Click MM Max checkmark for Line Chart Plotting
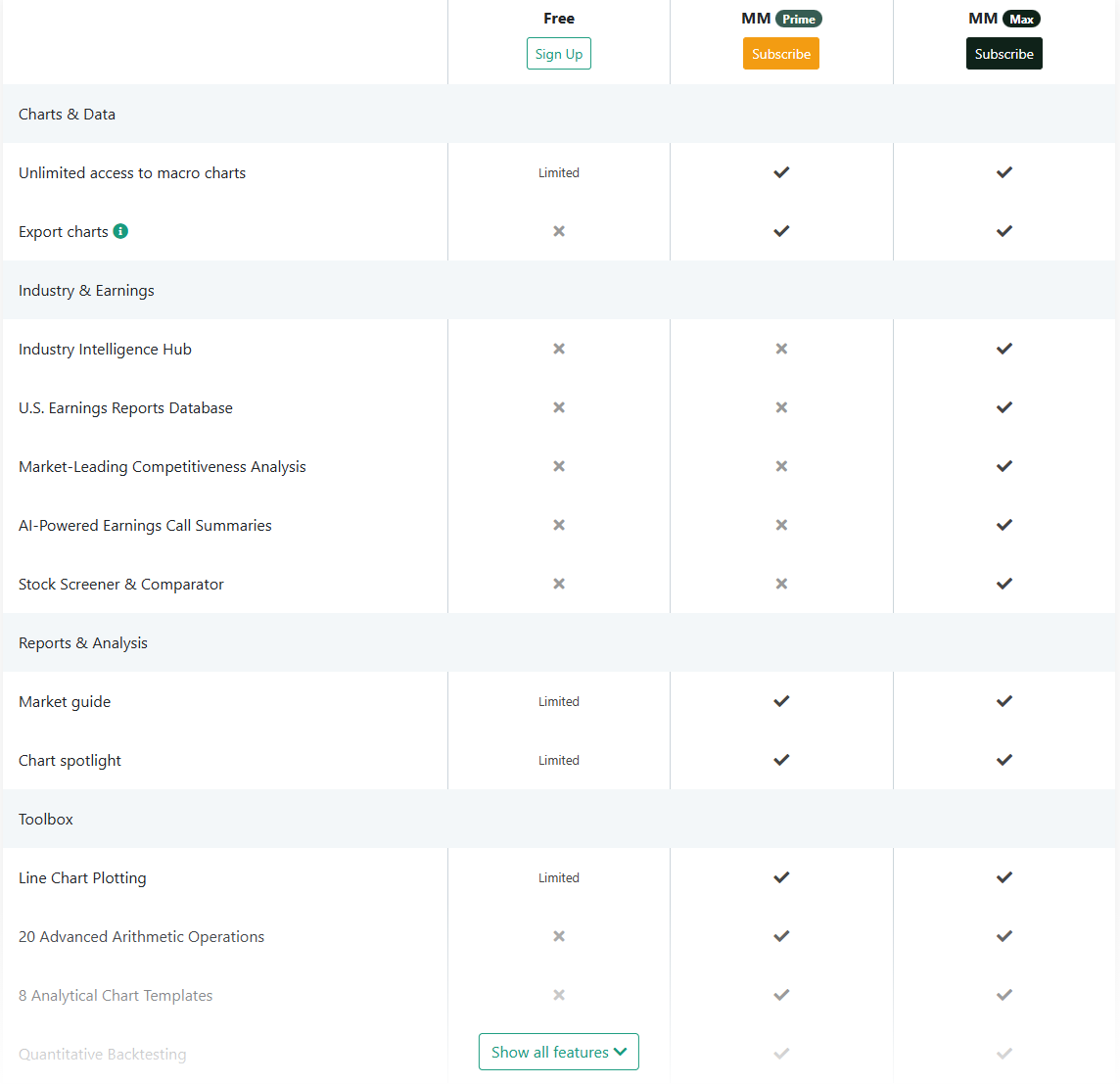 point(1004,877)
